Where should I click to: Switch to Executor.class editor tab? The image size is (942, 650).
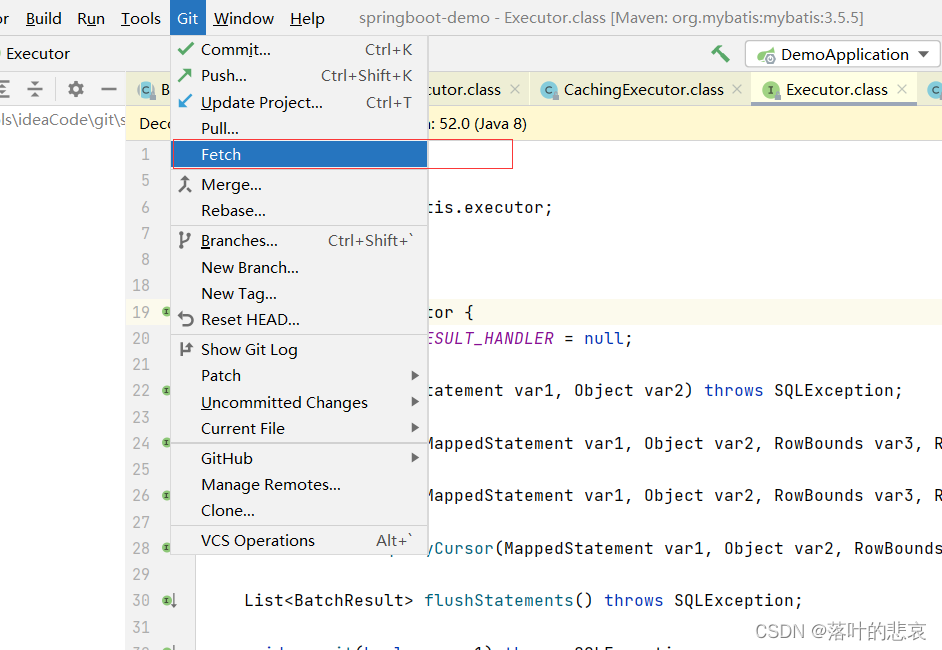[x=834, y=90]
